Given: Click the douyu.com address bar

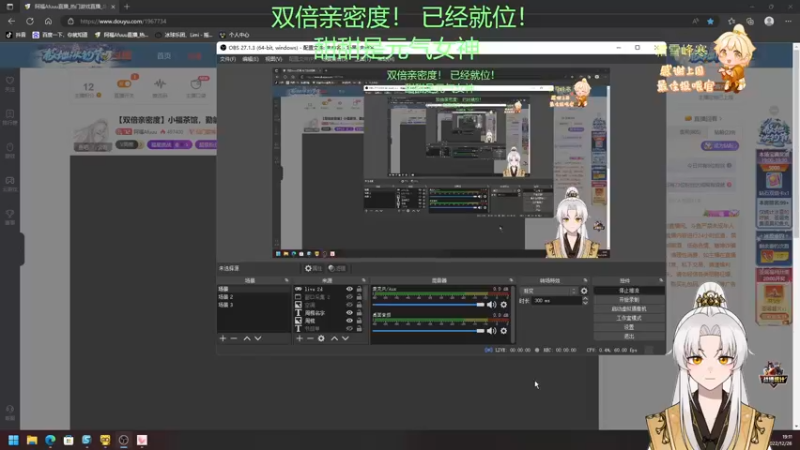Looking at the screenshot, I should pos(123,21).
